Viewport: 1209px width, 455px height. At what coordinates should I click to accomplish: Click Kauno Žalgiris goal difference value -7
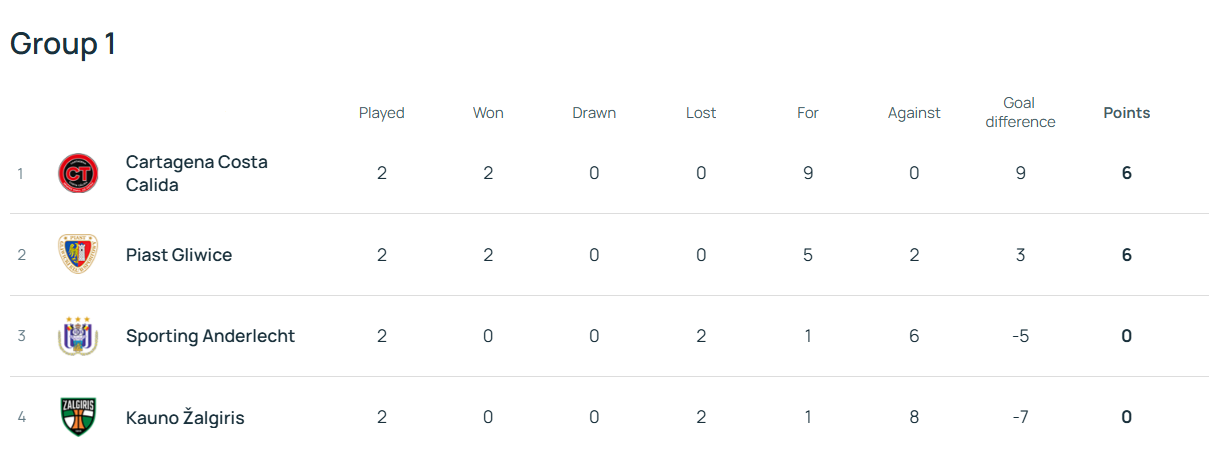(1020, 417)
